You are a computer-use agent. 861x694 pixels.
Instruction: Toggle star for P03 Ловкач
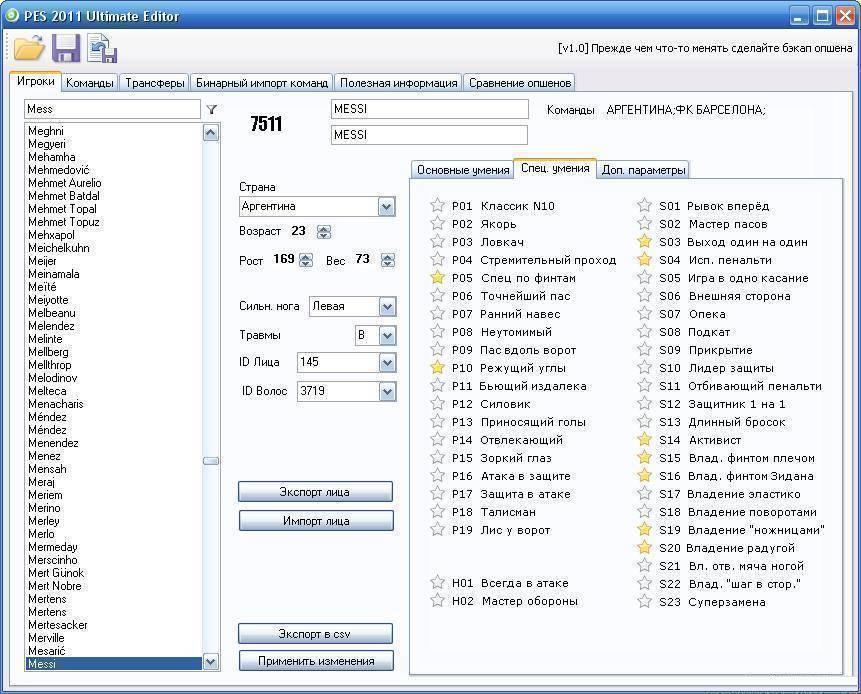(437, 242)
